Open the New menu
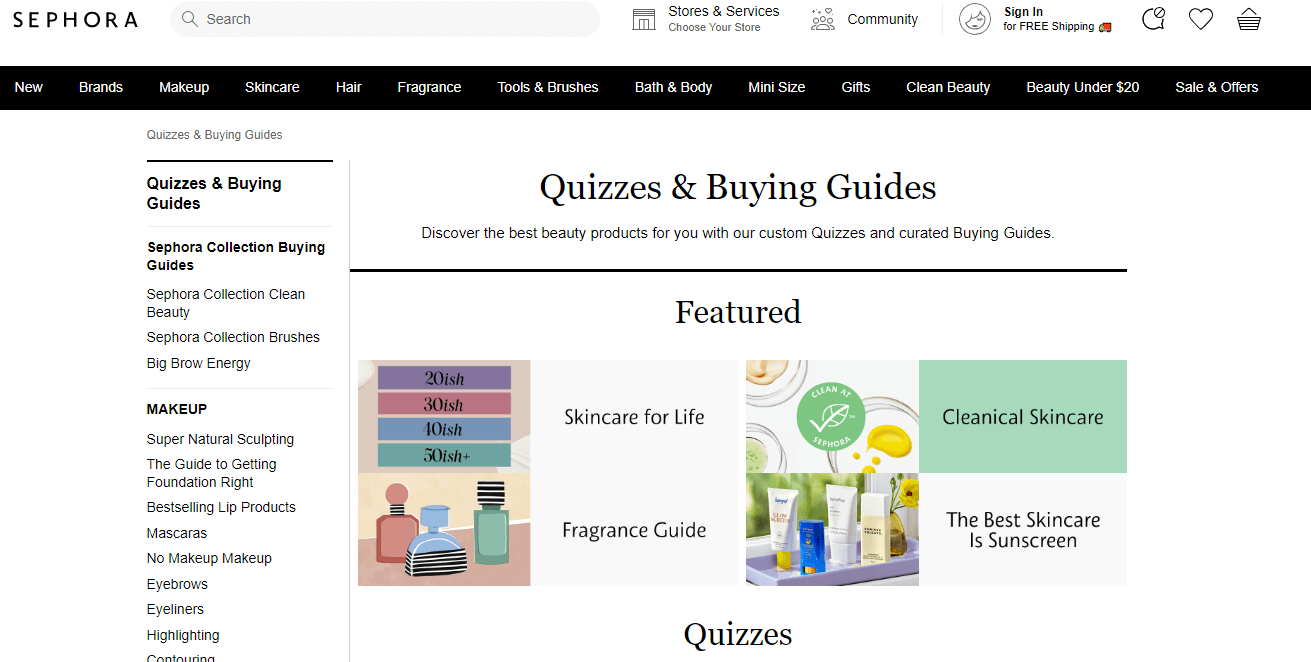Screen dimensions: 1311x662 (29, 87)
